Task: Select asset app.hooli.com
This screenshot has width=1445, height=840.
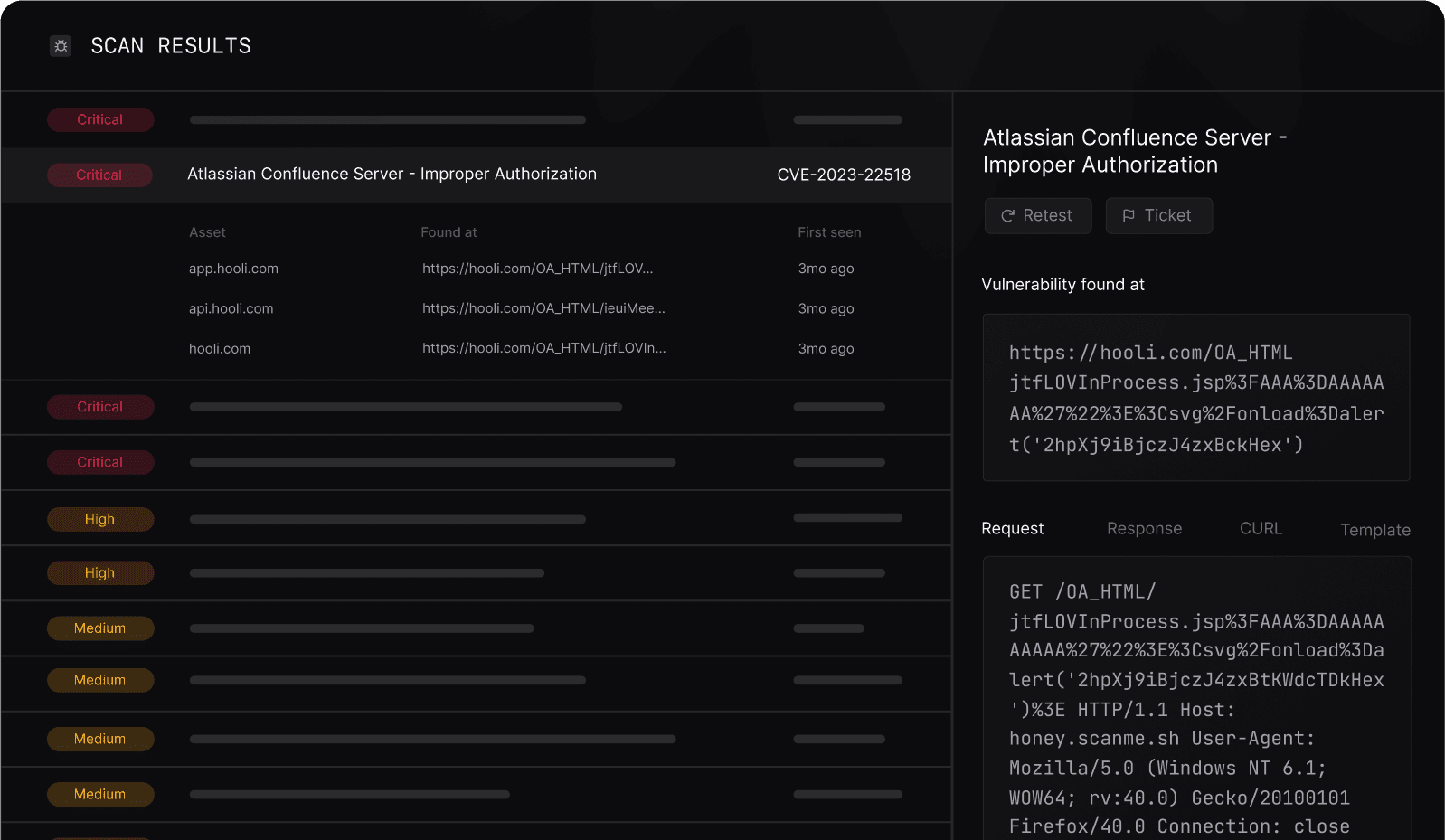Action: [x=233, y=269]
